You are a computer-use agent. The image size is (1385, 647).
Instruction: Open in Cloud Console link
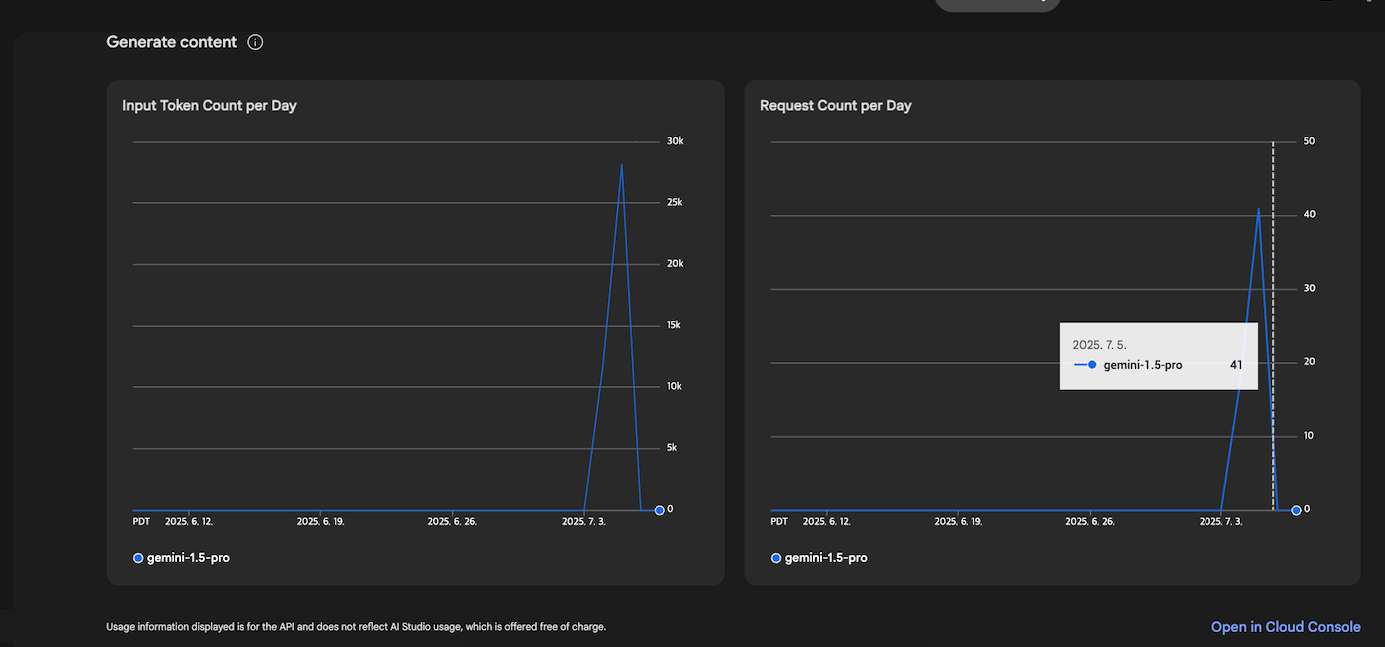click(x=1285, y=627)
